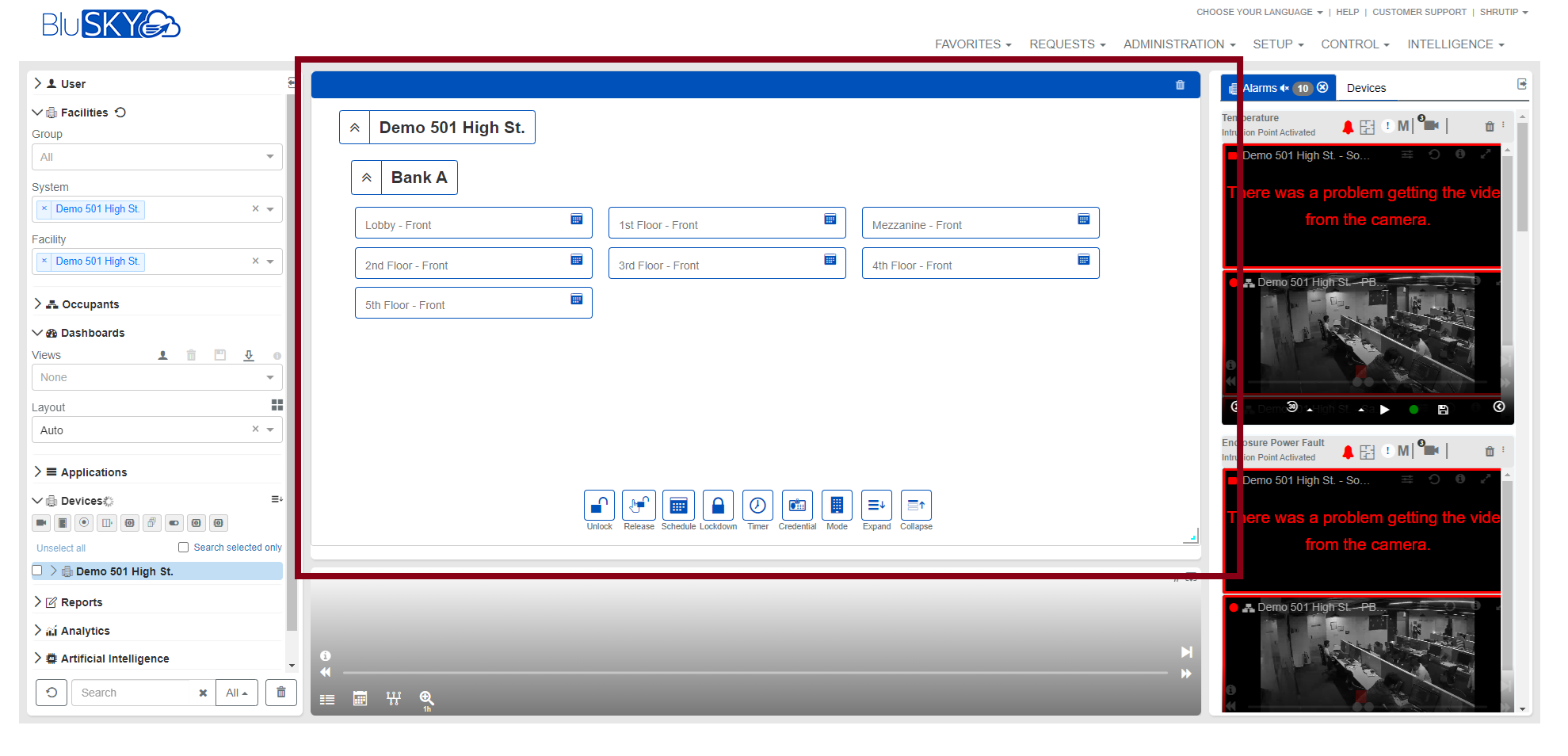The image size is (1568, 756).
Task: Open the Schedule calendar icon
Action: (678, 506)
